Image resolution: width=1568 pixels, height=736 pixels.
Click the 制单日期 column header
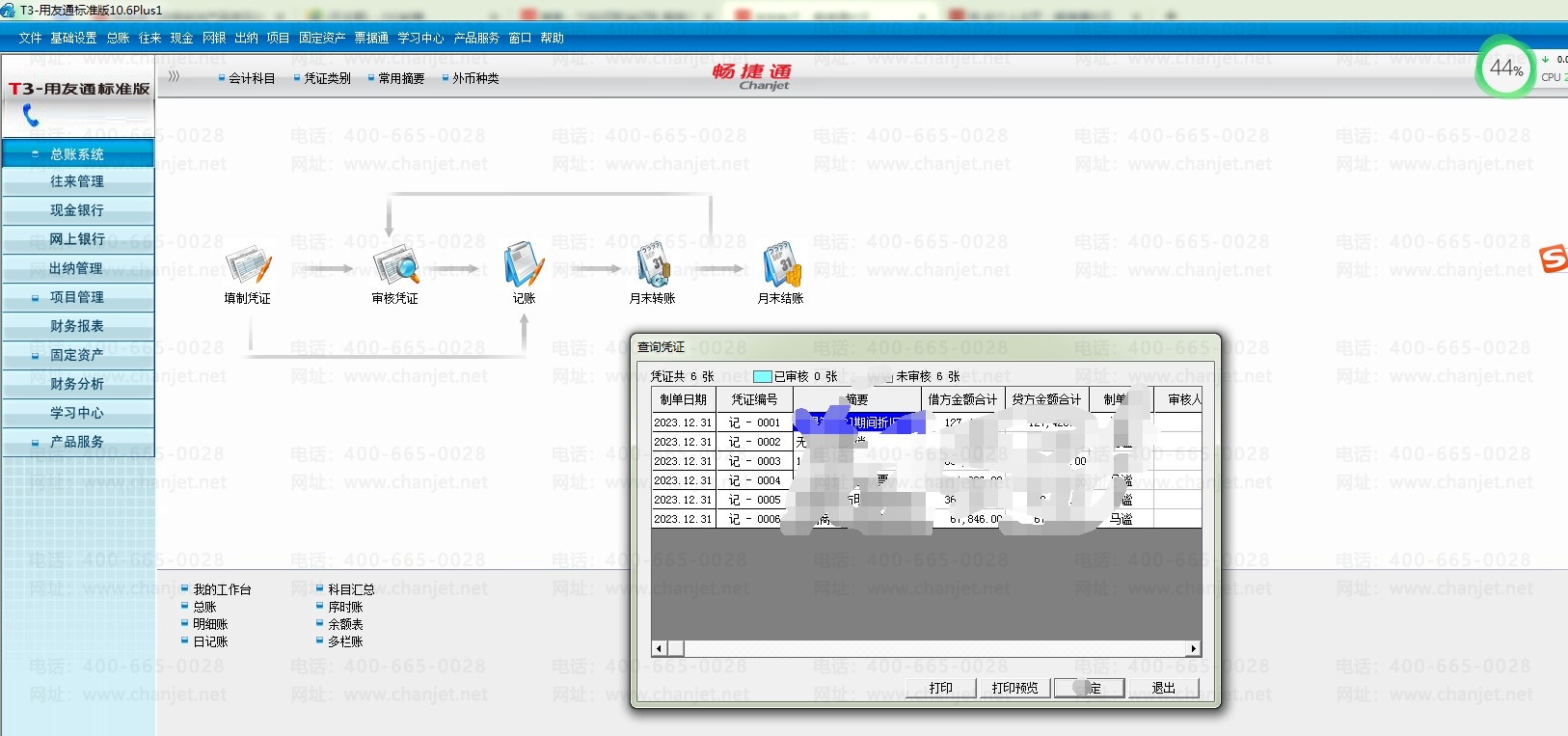(684, 399)
